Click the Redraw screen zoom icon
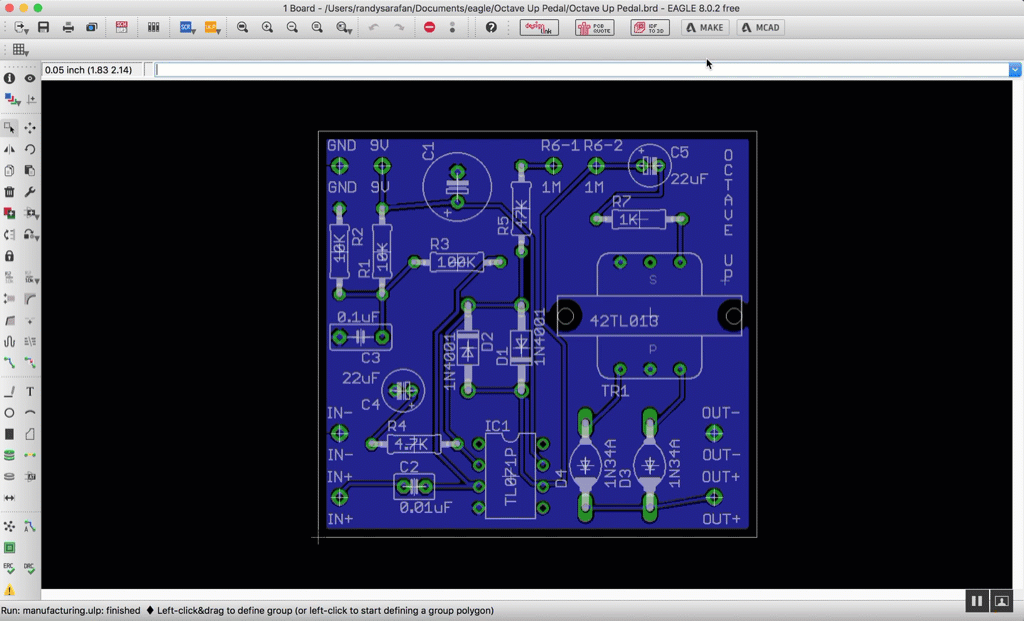The width and height of the screenshot is (1024, 621). coord(317,27)
